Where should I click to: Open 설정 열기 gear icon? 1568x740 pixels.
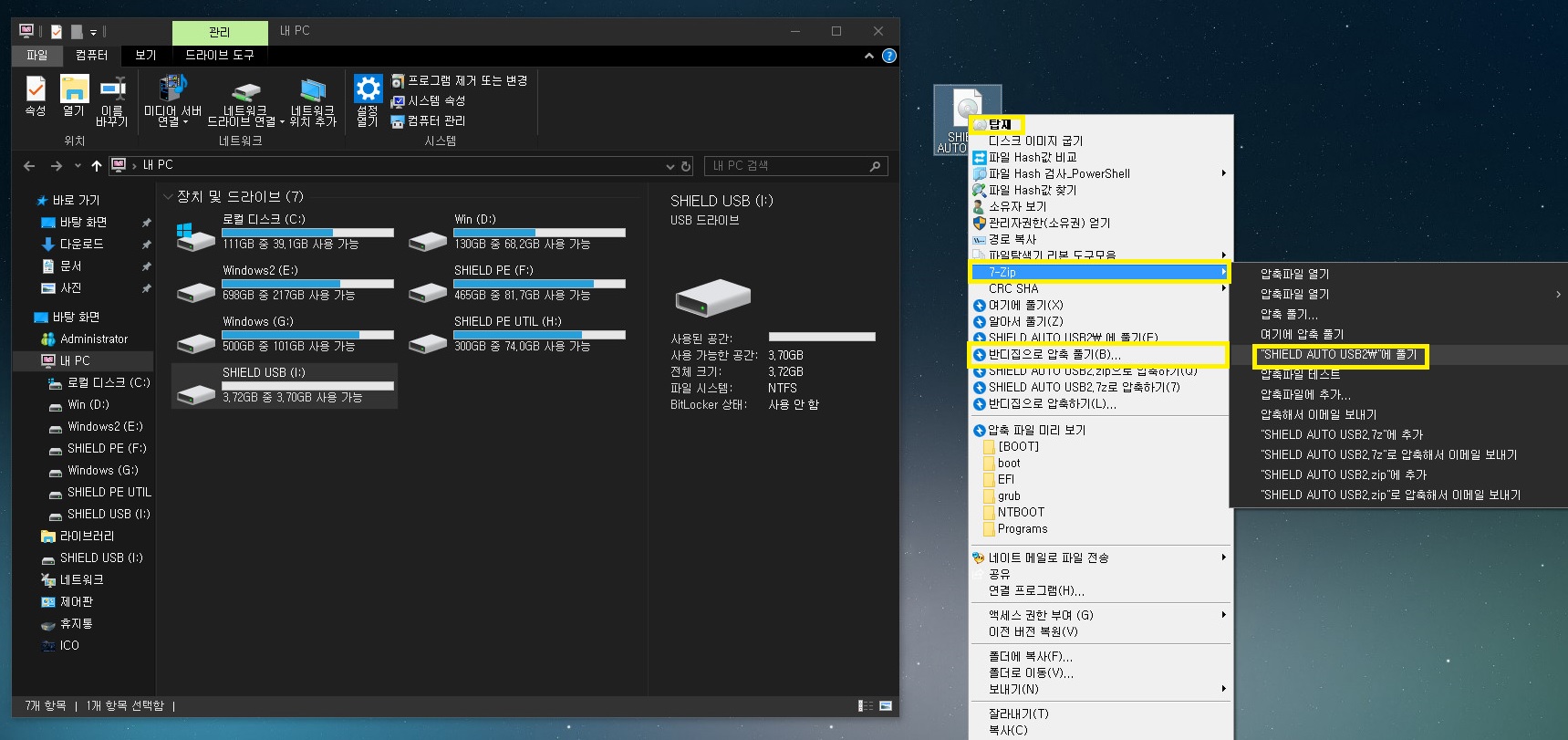[x=368, y=100]
